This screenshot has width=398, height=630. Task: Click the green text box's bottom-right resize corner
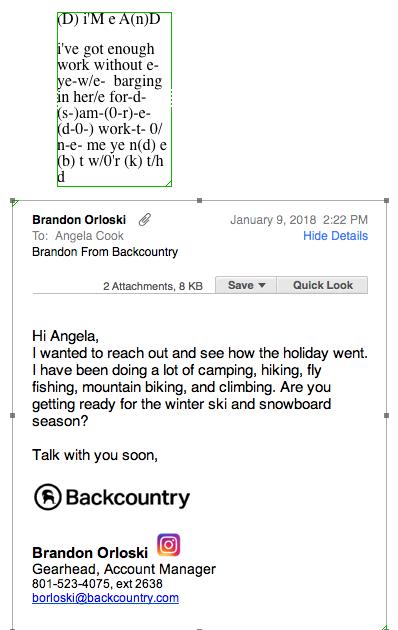169,184
